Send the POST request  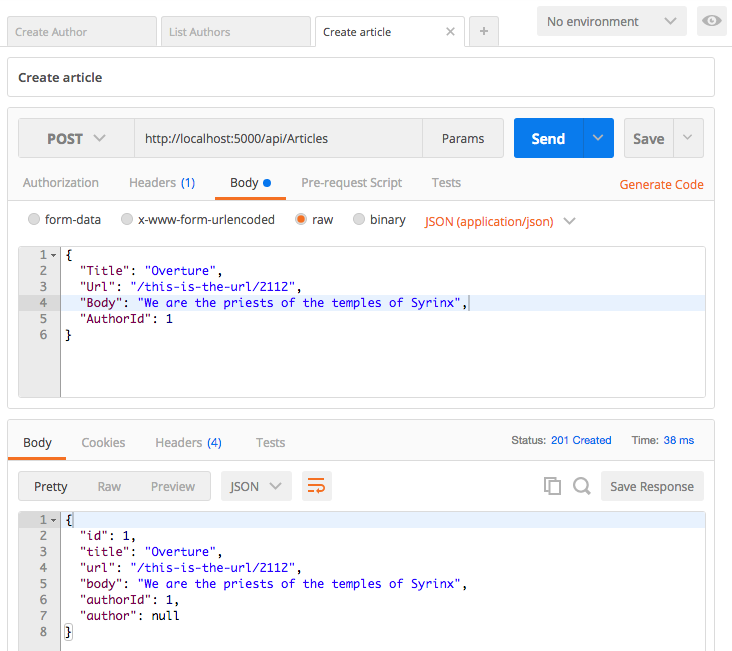(548, 138)
